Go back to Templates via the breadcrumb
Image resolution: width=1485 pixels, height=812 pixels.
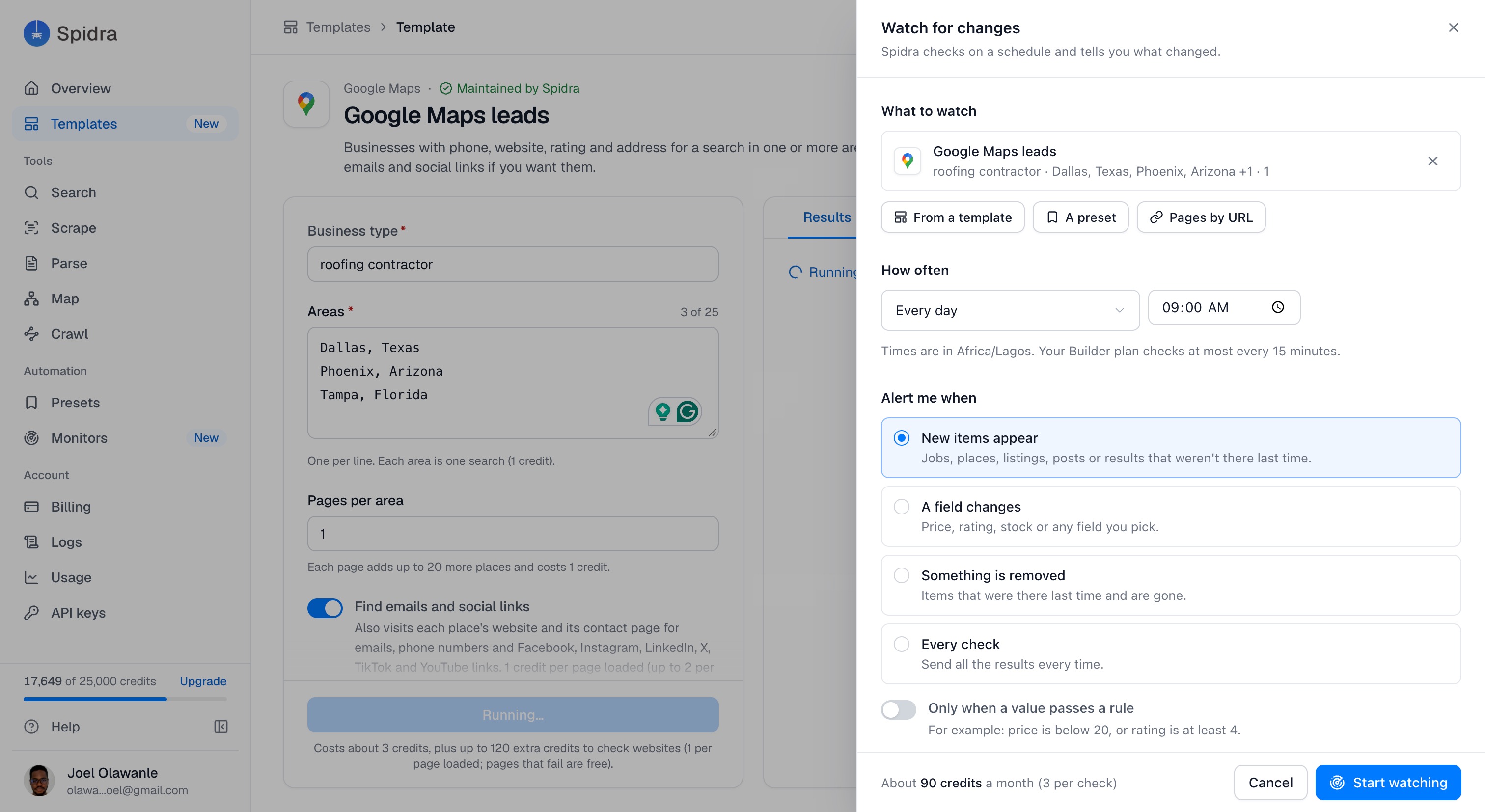pos(338,27)
